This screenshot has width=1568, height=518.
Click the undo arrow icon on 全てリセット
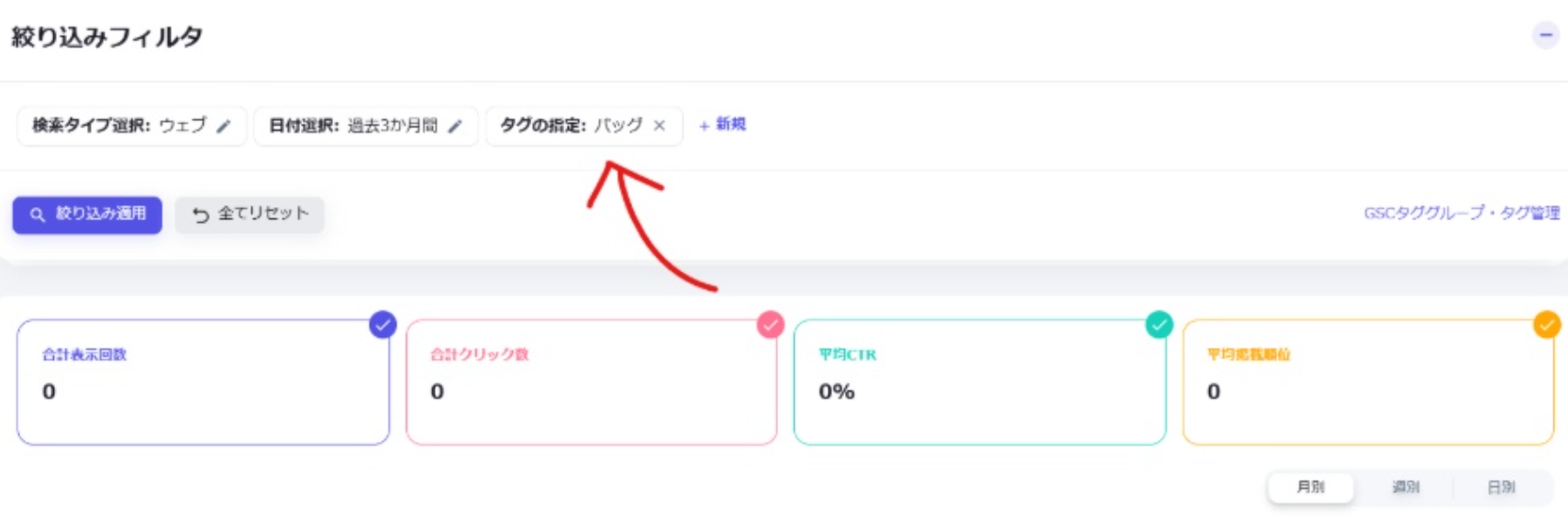pyautogui.click(x=200, y=215)
